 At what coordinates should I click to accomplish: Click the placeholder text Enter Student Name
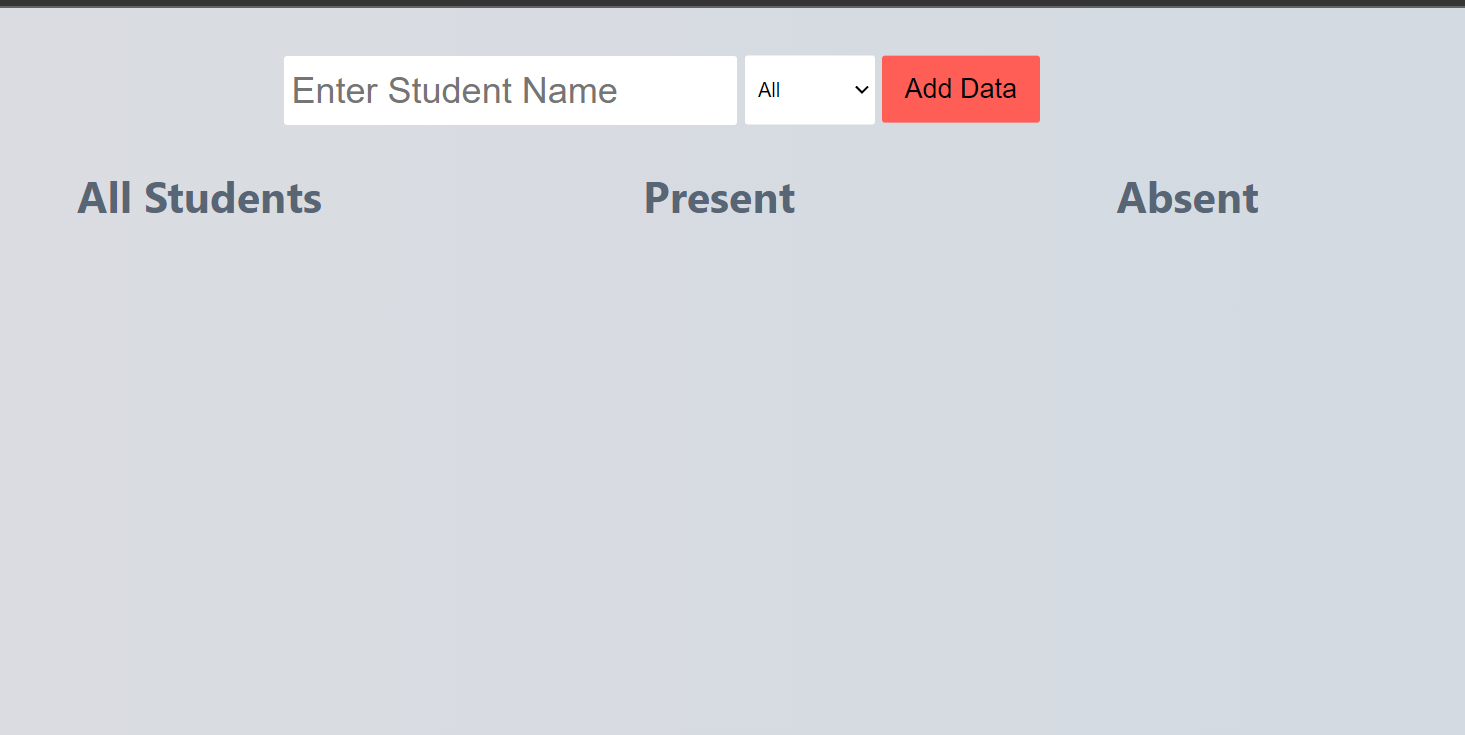[455, 91]
